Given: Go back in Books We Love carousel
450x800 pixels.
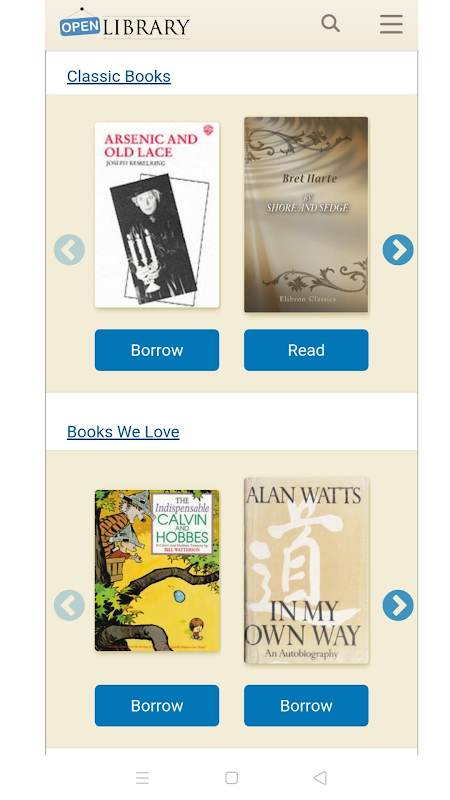Looking at the screenshot, I should click(69, 605).
